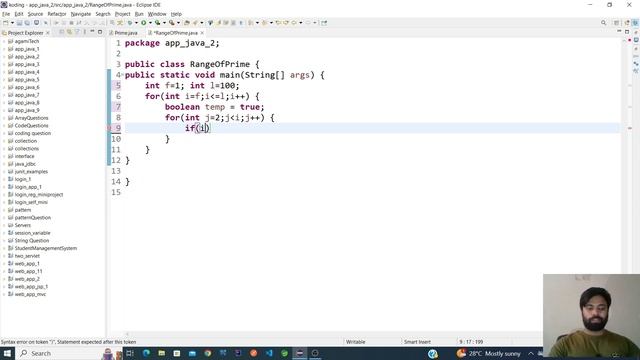The width and height of the screenshot is (640, 360).
Task: Select the web_app_11 project
Action: point(28,271)
